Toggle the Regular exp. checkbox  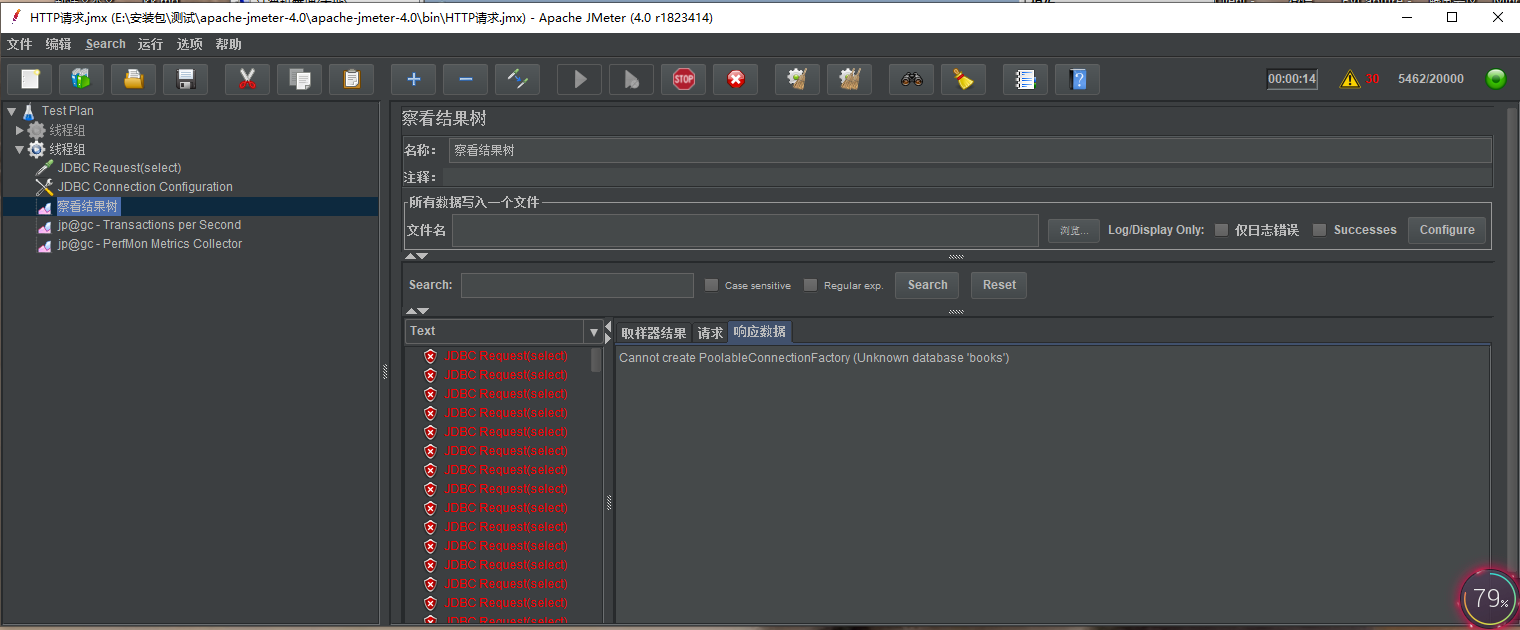810,285
